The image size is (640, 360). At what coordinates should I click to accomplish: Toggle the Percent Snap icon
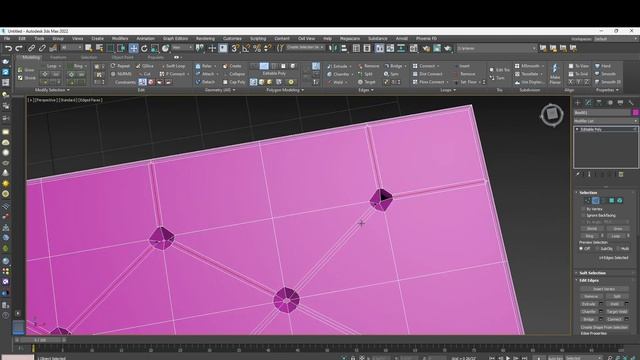[x=257, y=48]
